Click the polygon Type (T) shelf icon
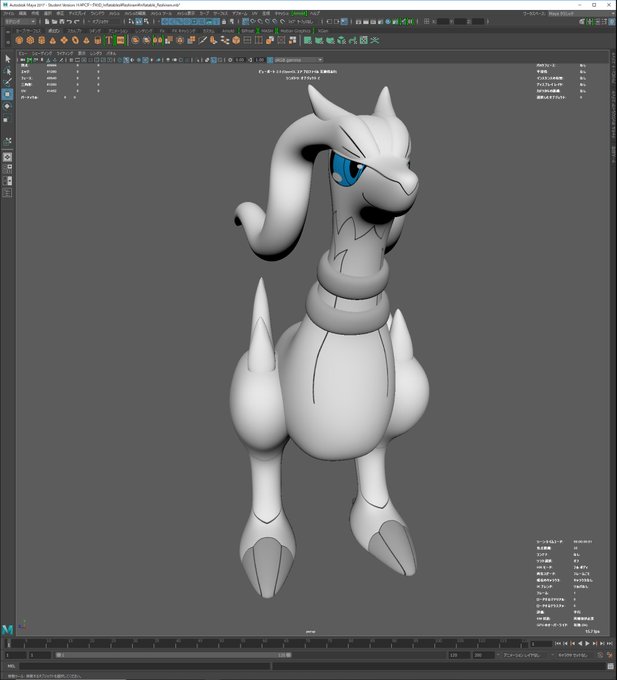The image size is (617, 680). pyautogui.click(x=109, y=40)
